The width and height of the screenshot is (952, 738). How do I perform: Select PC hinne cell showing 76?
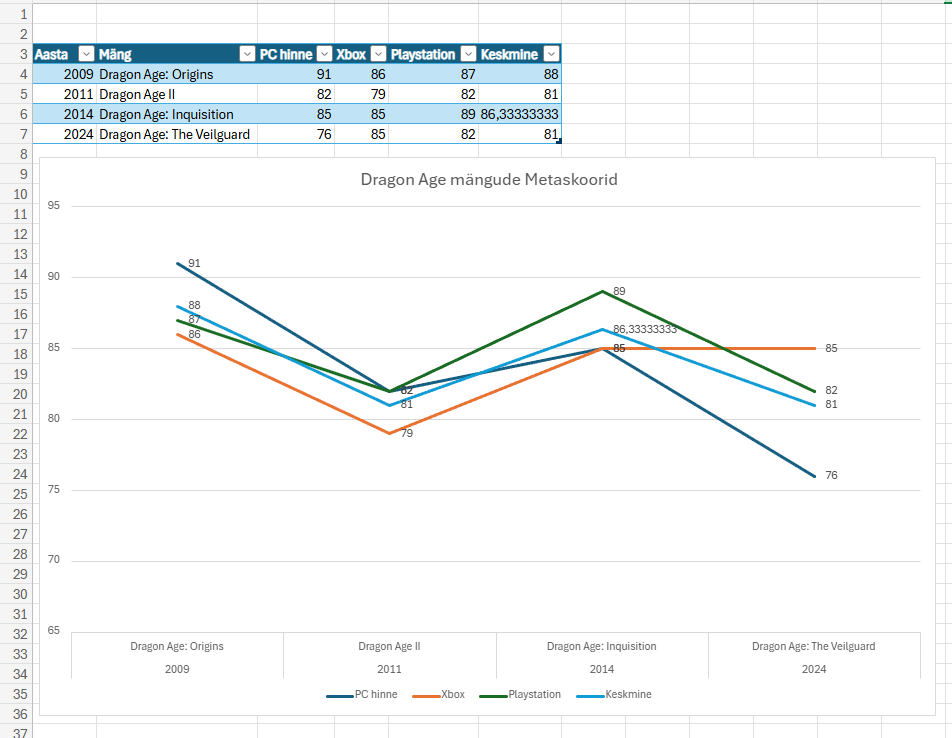point(296,134)
